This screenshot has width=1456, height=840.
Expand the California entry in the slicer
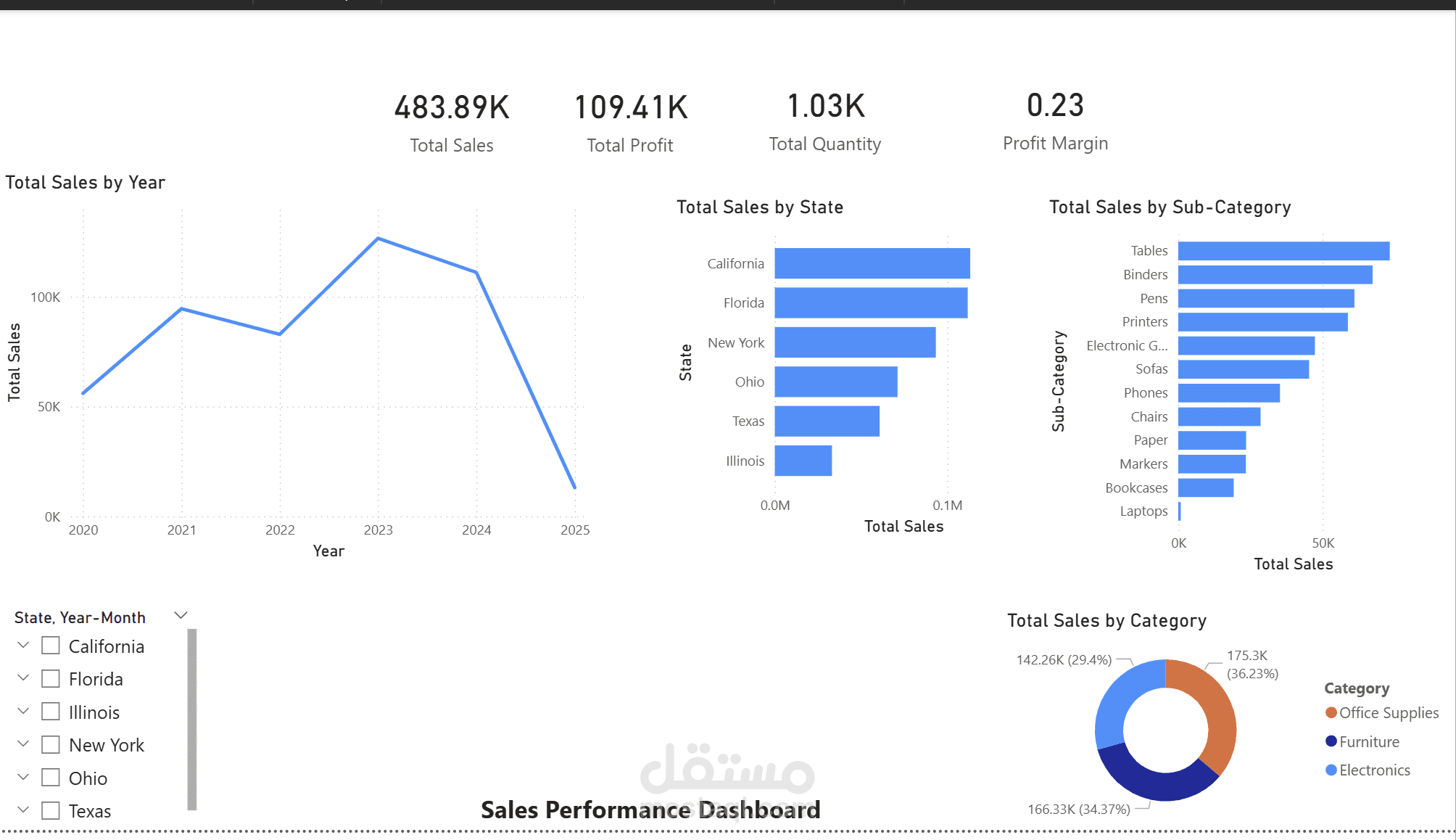pos(22,643)
